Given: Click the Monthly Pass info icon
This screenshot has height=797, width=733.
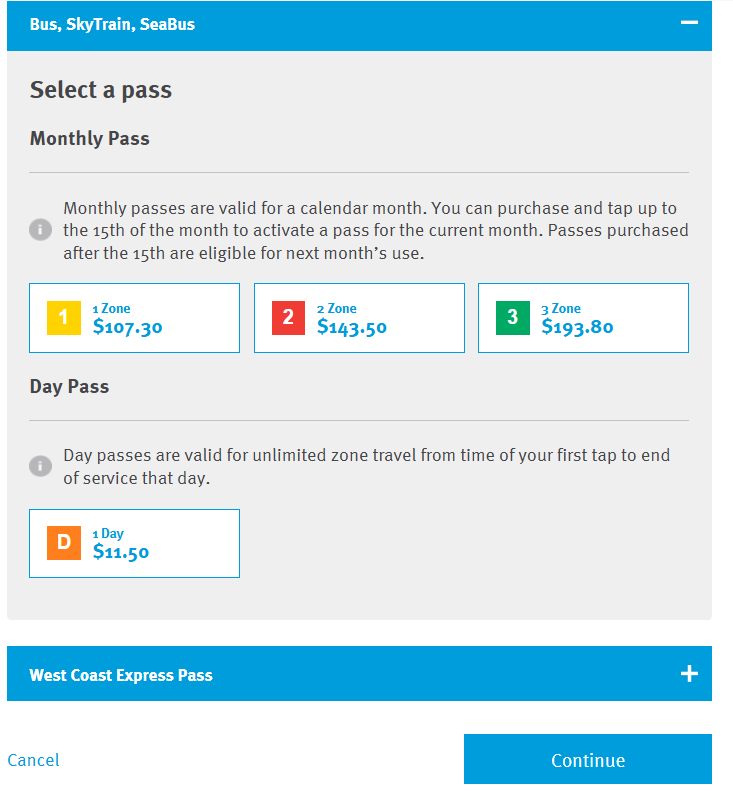Looking at the screenshot, I should (40, 231).
